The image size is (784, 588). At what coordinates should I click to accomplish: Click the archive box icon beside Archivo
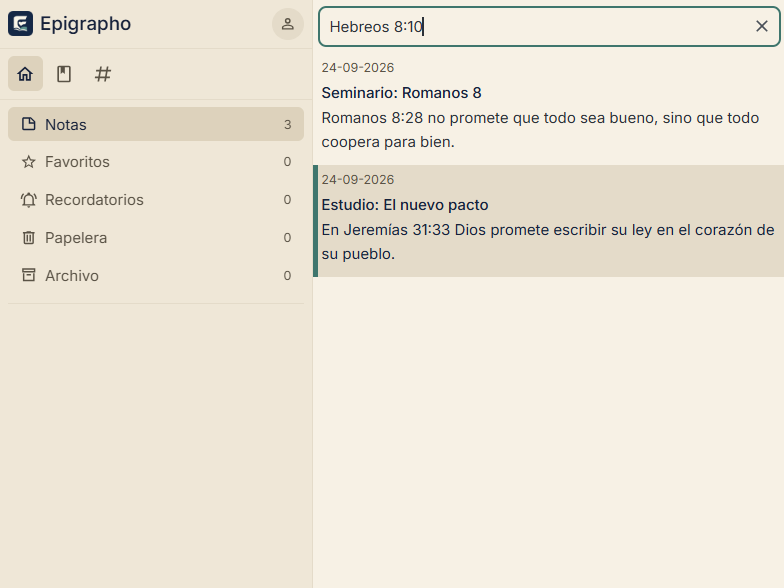point(28,275)
